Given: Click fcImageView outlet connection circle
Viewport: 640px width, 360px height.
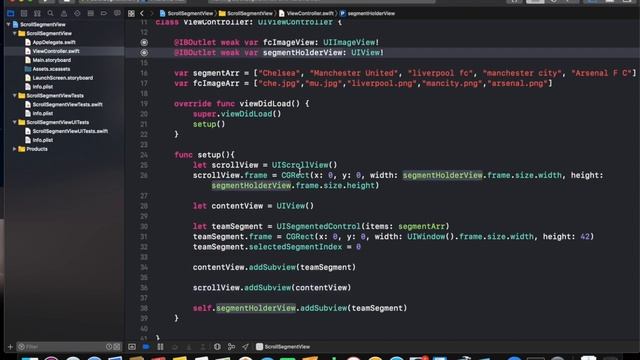Looking at the screenshot, I should click(x=144, y=42).
